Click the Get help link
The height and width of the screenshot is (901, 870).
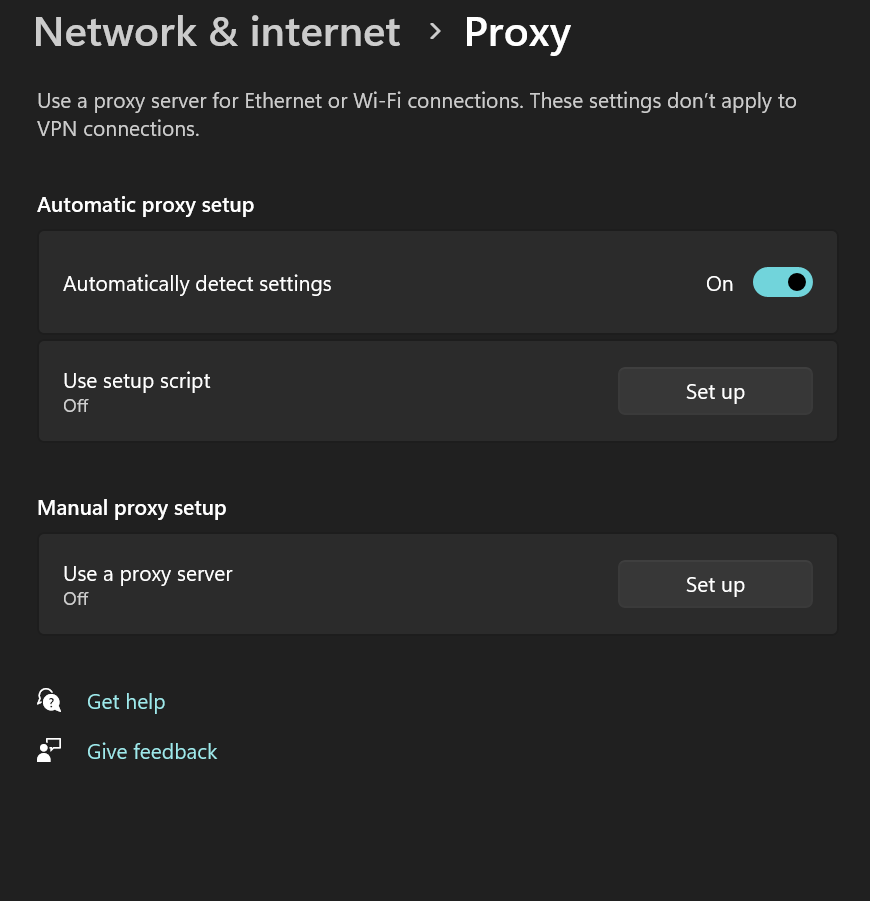126,701
